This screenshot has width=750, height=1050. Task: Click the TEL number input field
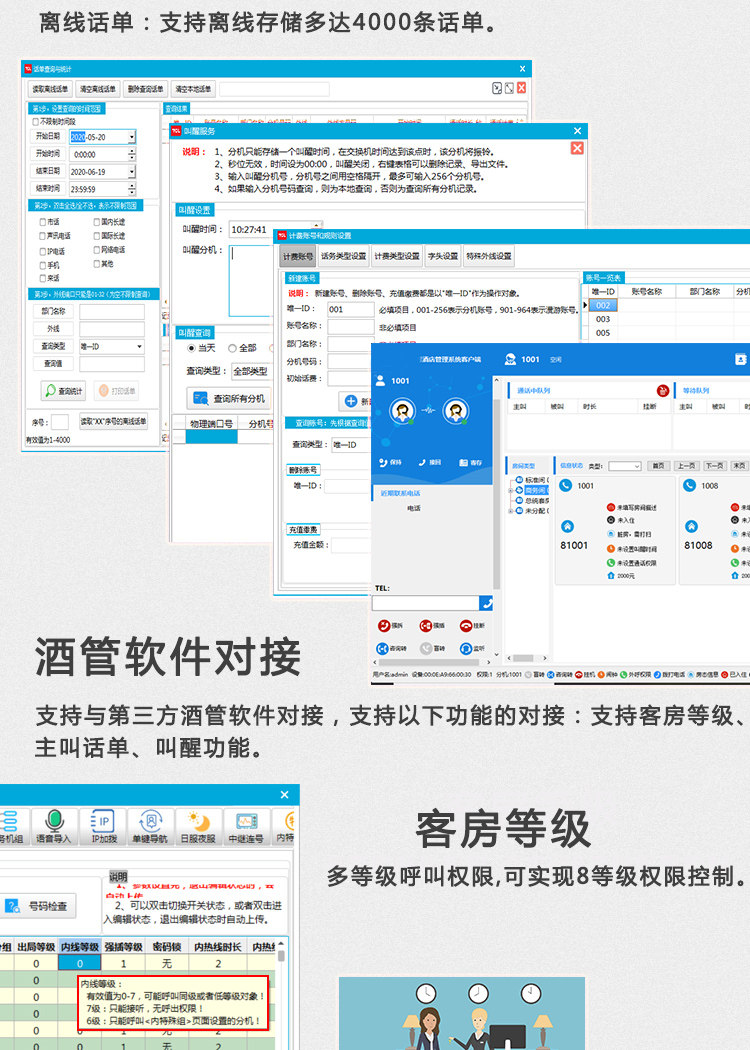(427, 603)
